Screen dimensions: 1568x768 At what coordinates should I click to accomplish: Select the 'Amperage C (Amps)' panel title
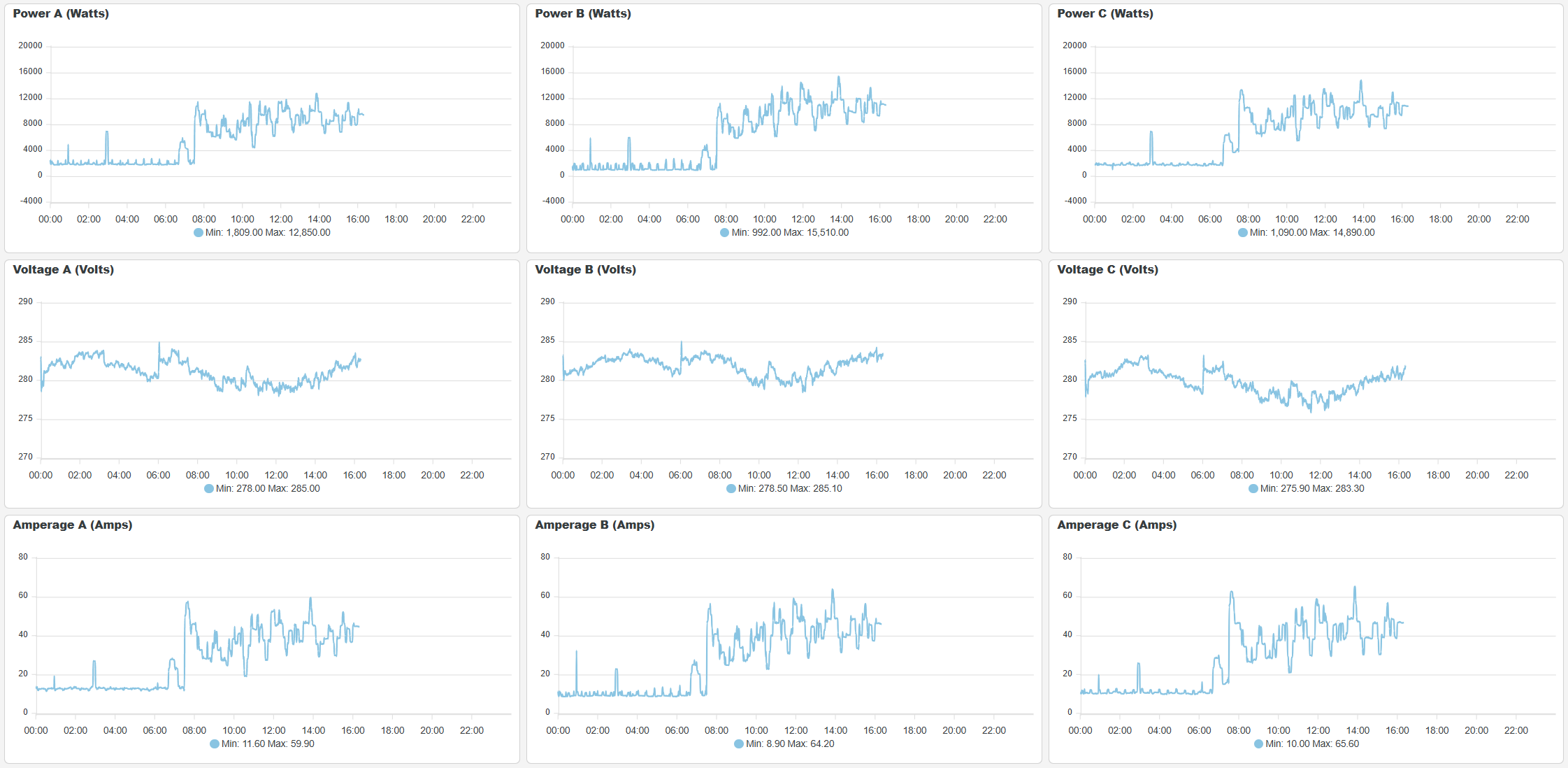click(1116, 525)
